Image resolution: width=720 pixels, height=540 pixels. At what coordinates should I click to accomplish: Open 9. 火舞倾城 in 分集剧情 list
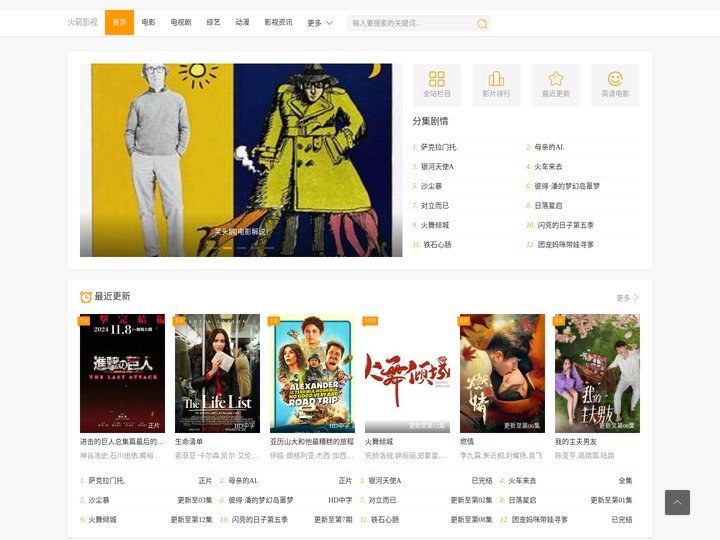(x=431, y=225)
